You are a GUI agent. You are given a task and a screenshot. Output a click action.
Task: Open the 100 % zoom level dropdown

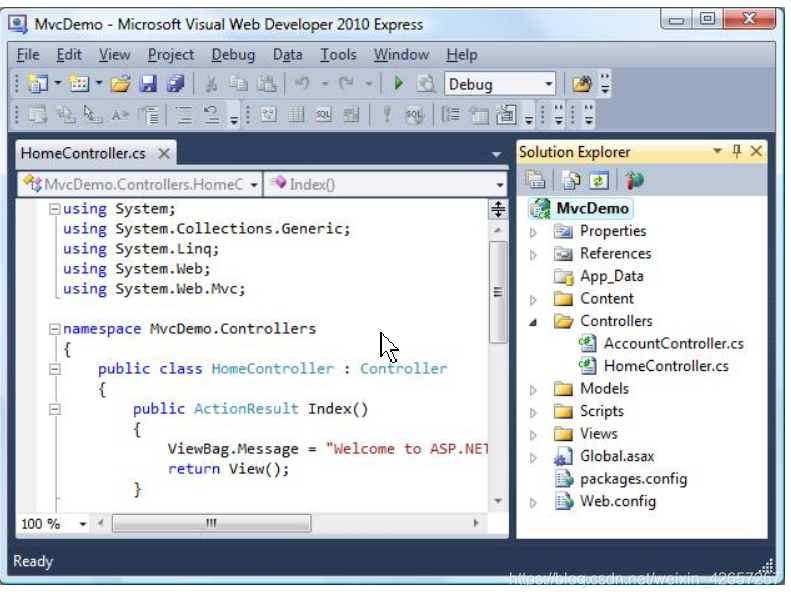tap(83, 524)
